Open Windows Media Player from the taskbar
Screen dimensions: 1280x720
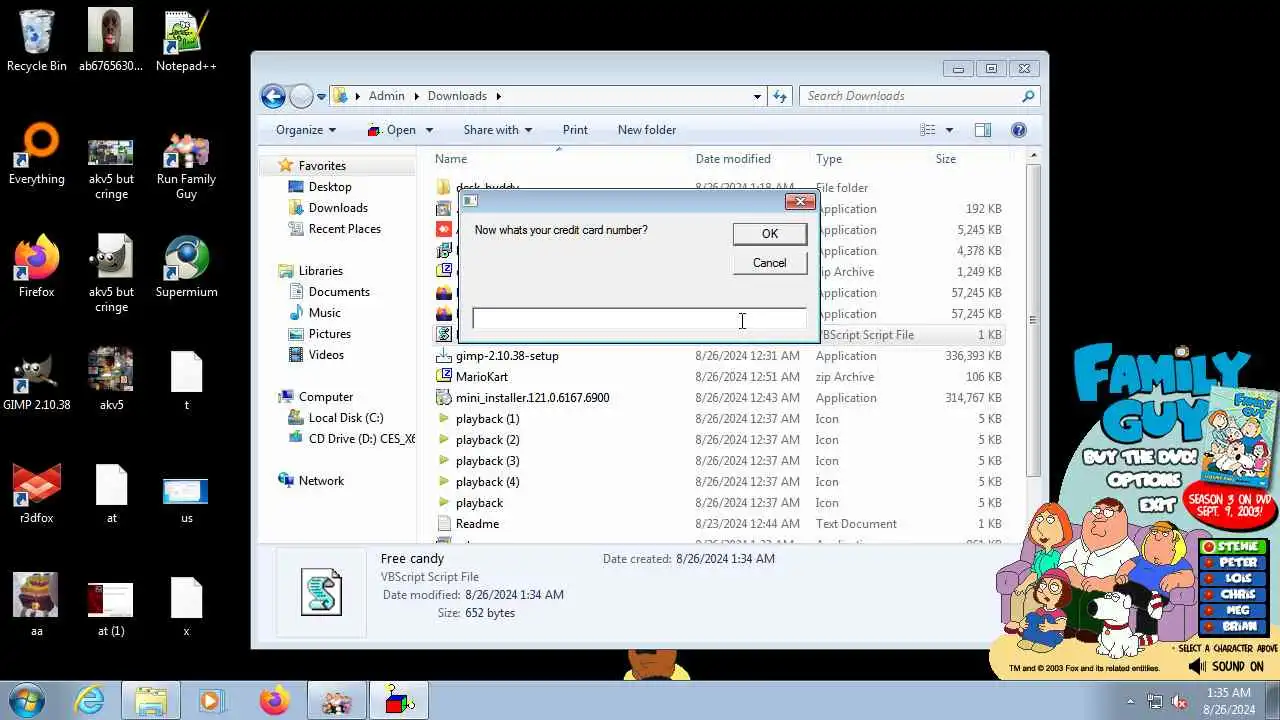coord(211,700)
